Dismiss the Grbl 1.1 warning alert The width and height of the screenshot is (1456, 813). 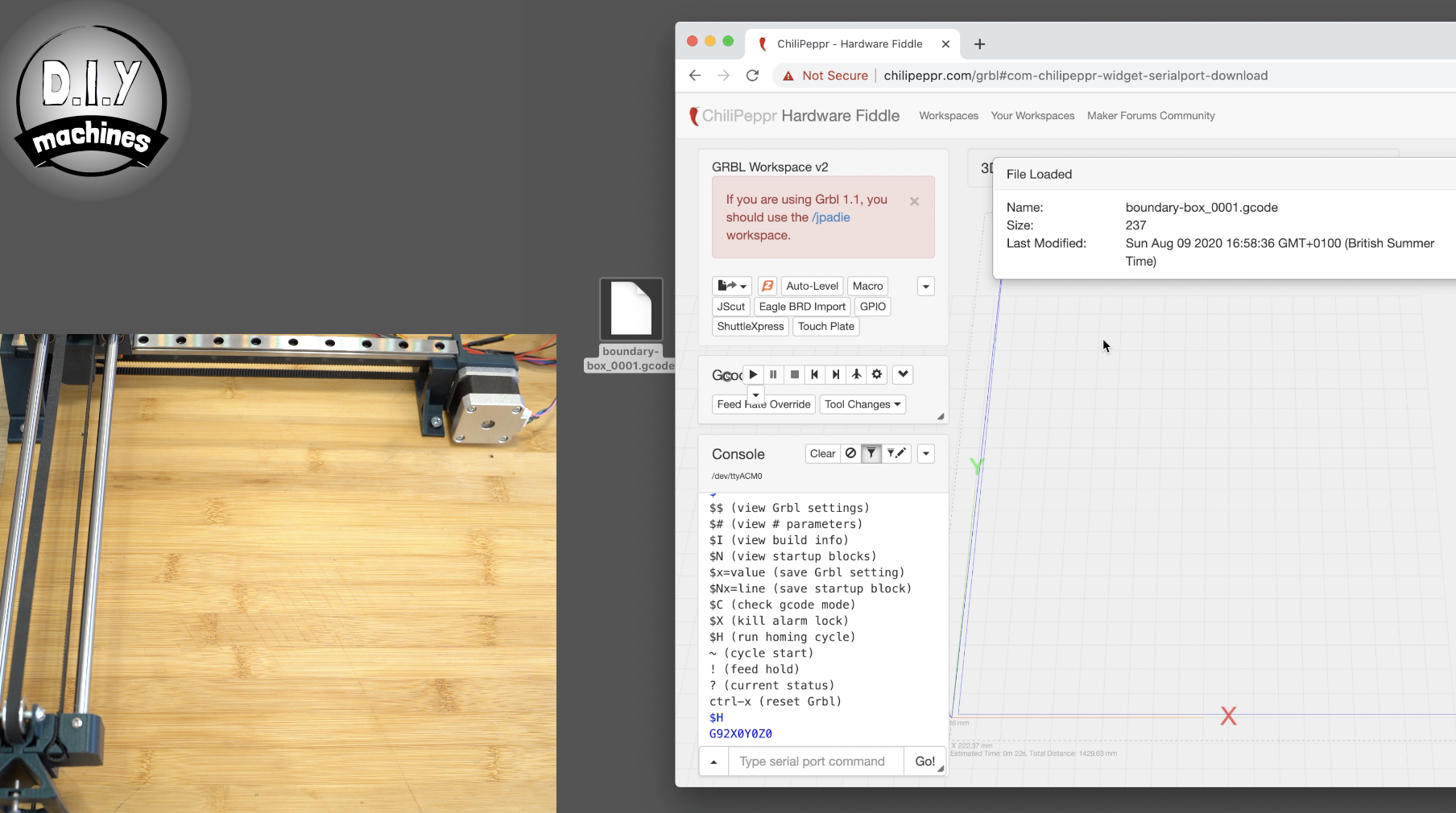(914, 201)
